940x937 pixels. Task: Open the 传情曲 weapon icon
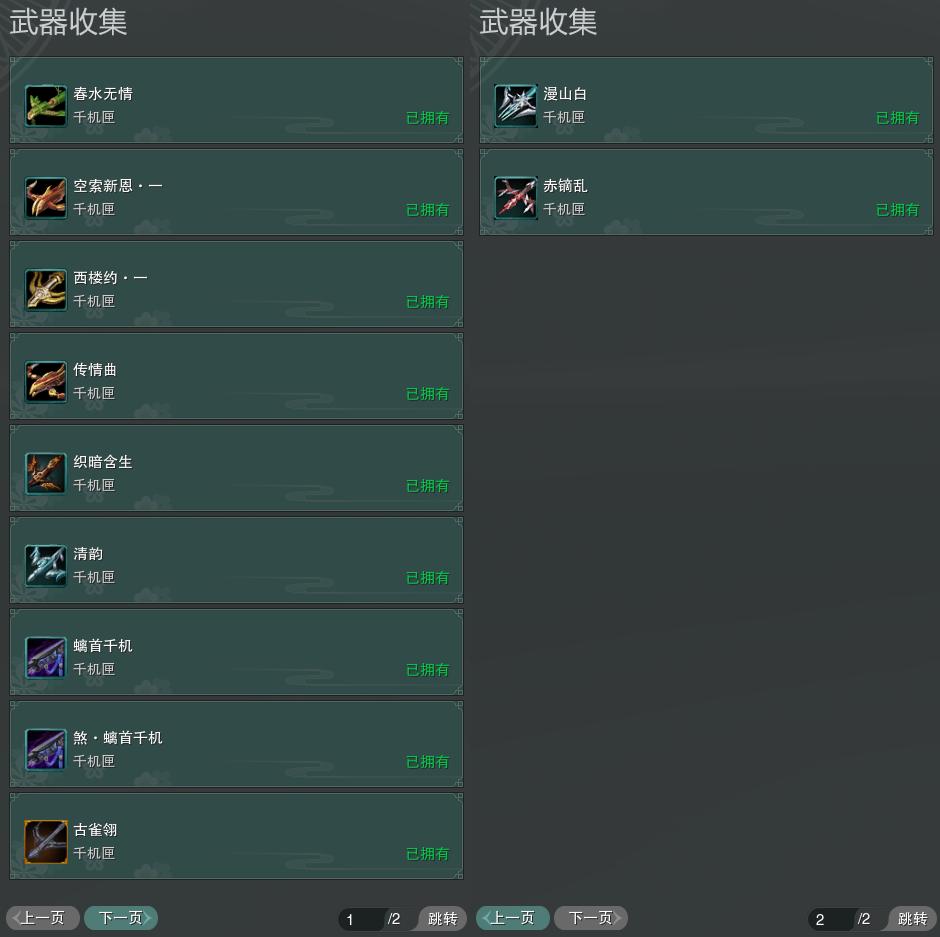tap(46, 382)
